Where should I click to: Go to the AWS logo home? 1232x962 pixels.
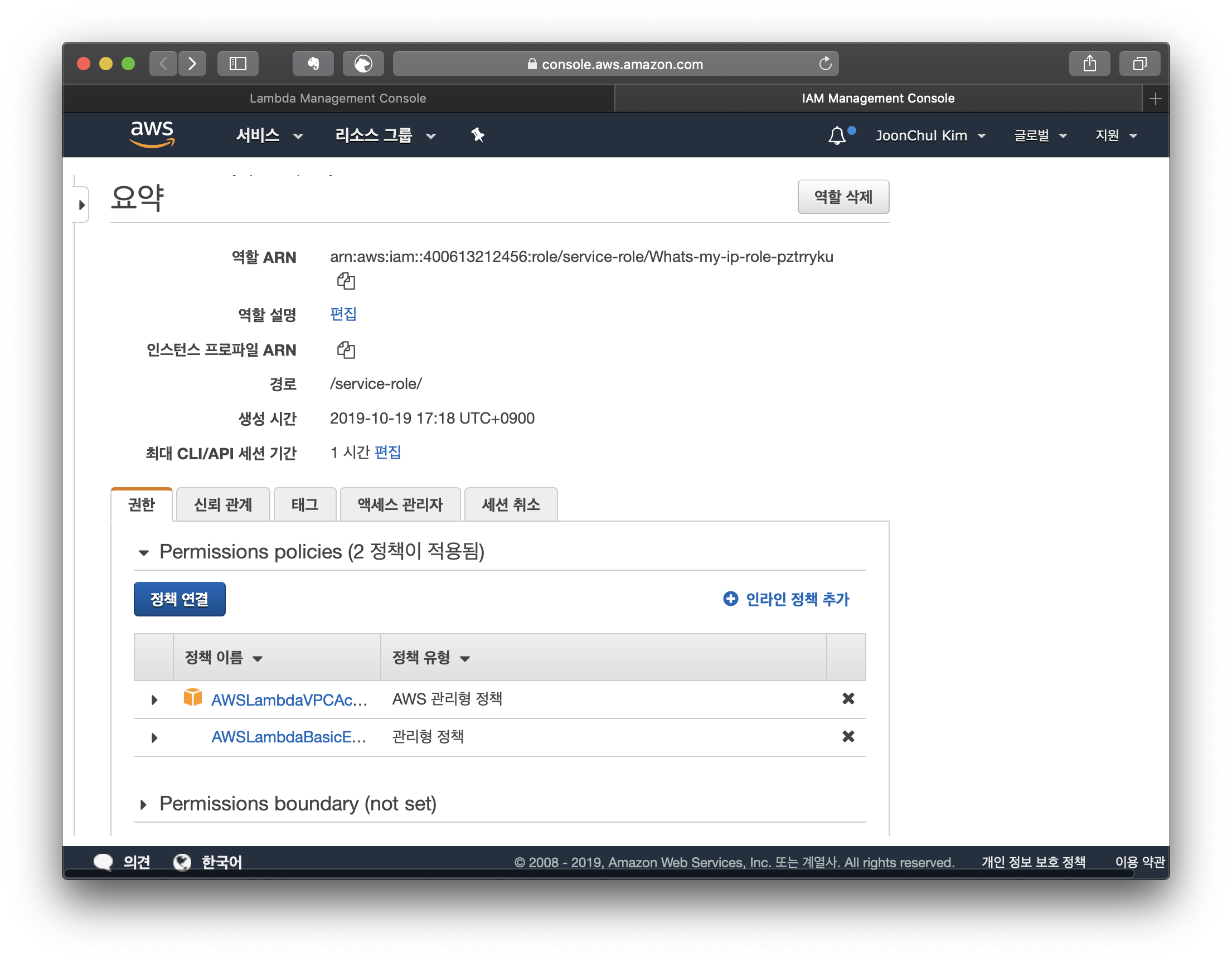pyautogui.click(x=152, y=134)
